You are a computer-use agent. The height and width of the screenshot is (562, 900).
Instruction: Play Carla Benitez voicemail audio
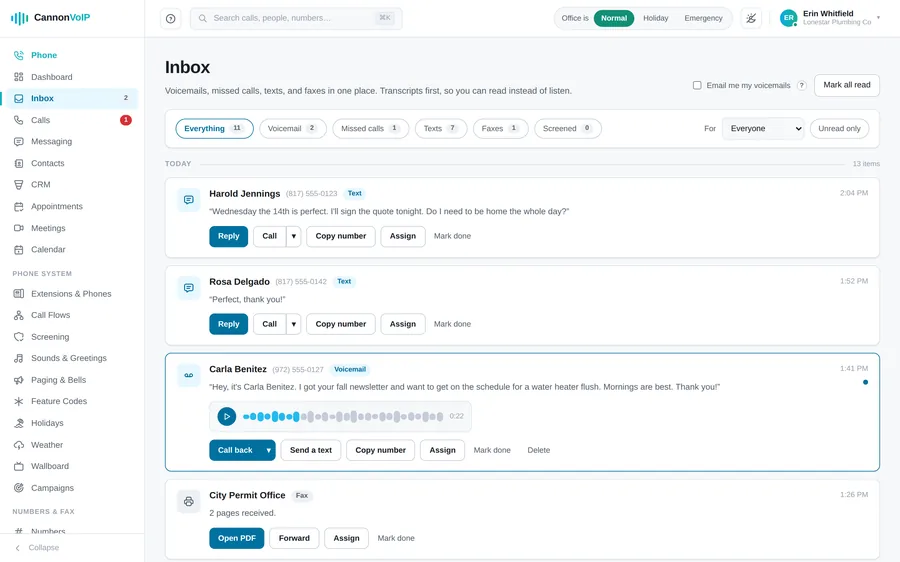click(x=227, y=417)
